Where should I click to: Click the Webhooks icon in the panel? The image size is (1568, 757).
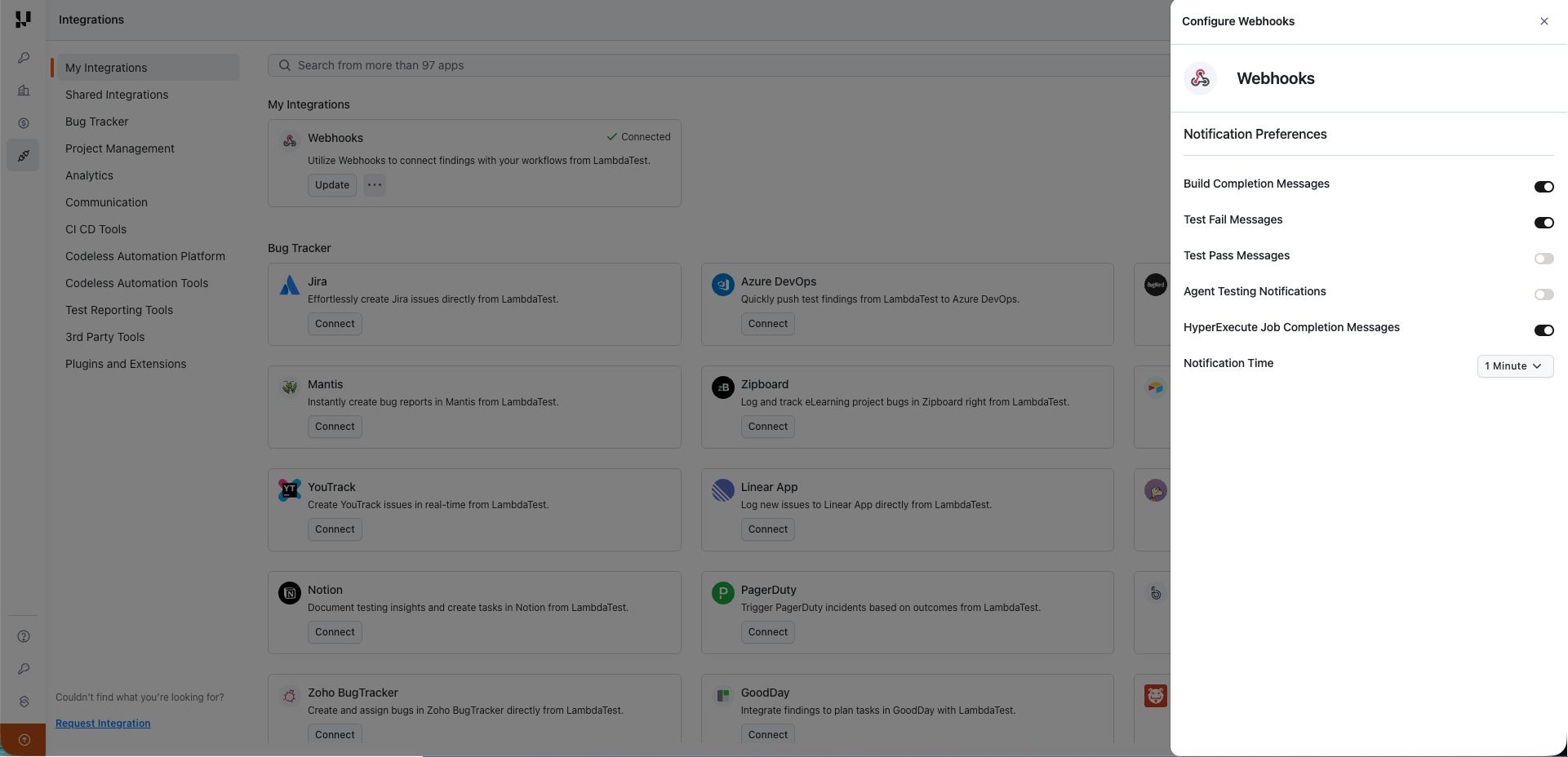click(1200, 78)
